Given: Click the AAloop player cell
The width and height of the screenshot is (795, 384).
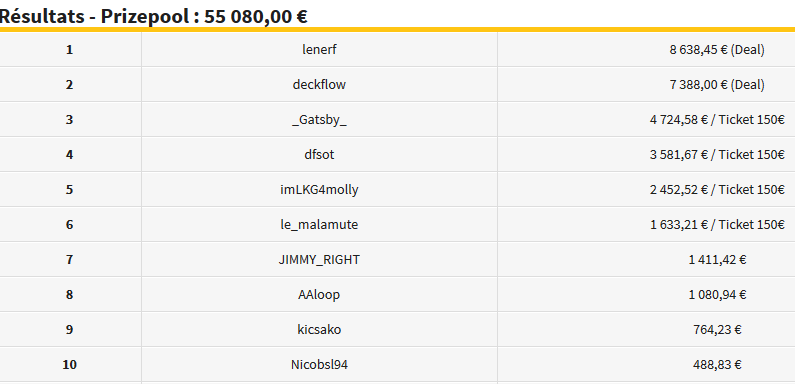Looking at the screenshot, I should (x=319, y=294).
